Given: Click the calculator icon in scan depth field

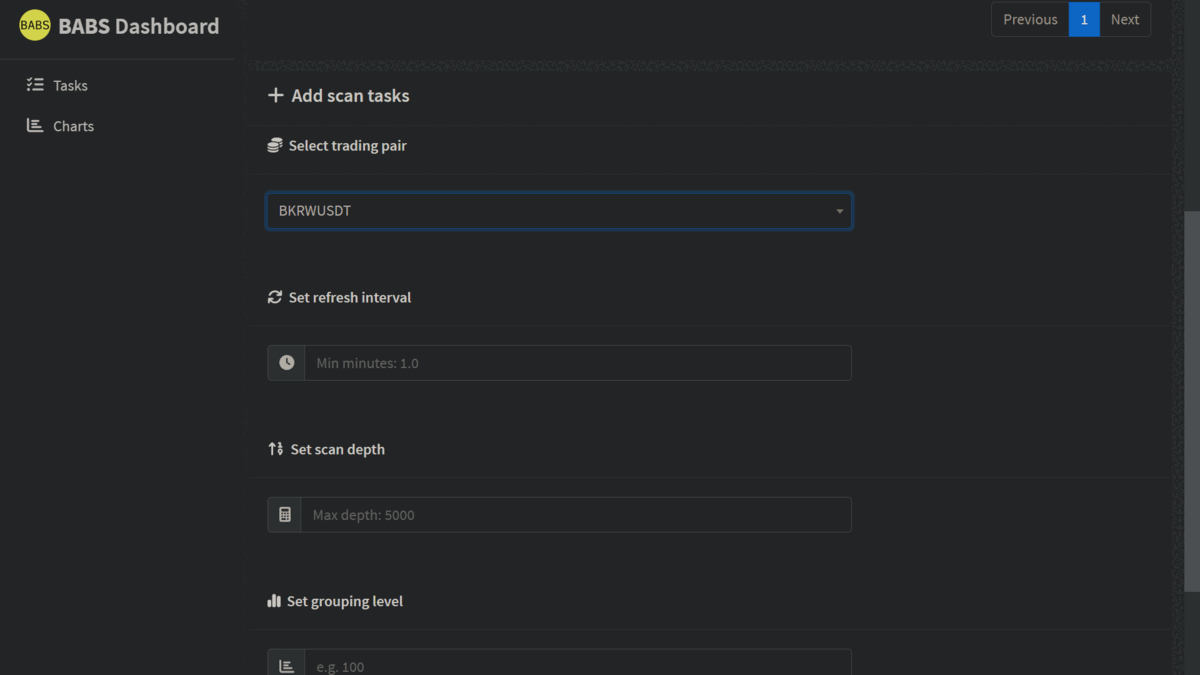Looking at the screenshot, I should [285, 515].
